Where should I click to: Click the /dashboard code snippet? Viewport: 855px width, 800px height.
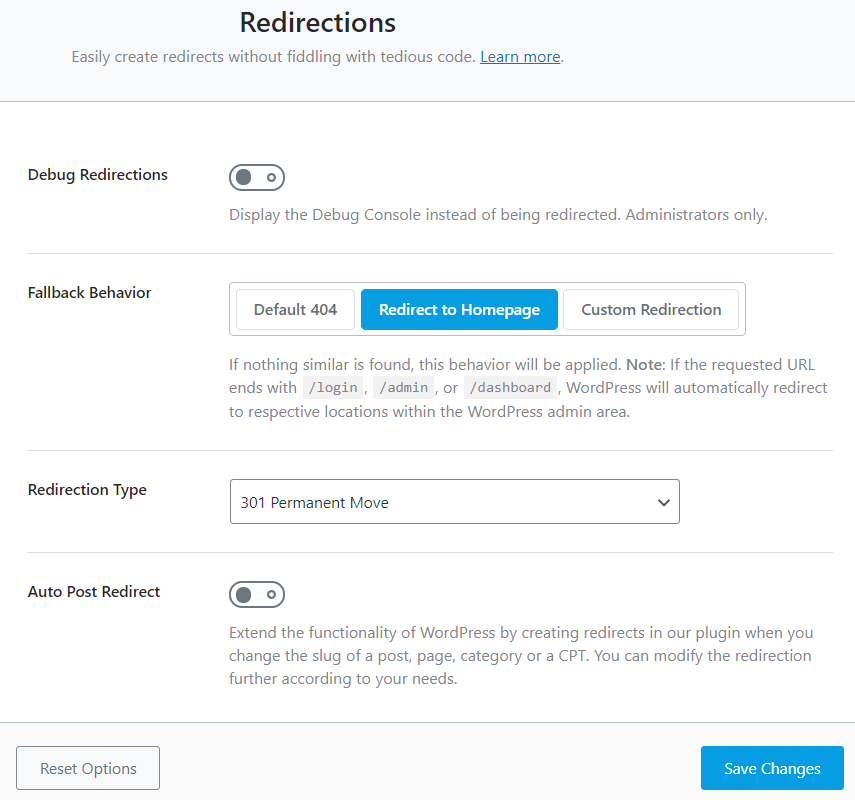tap(510, 388)
